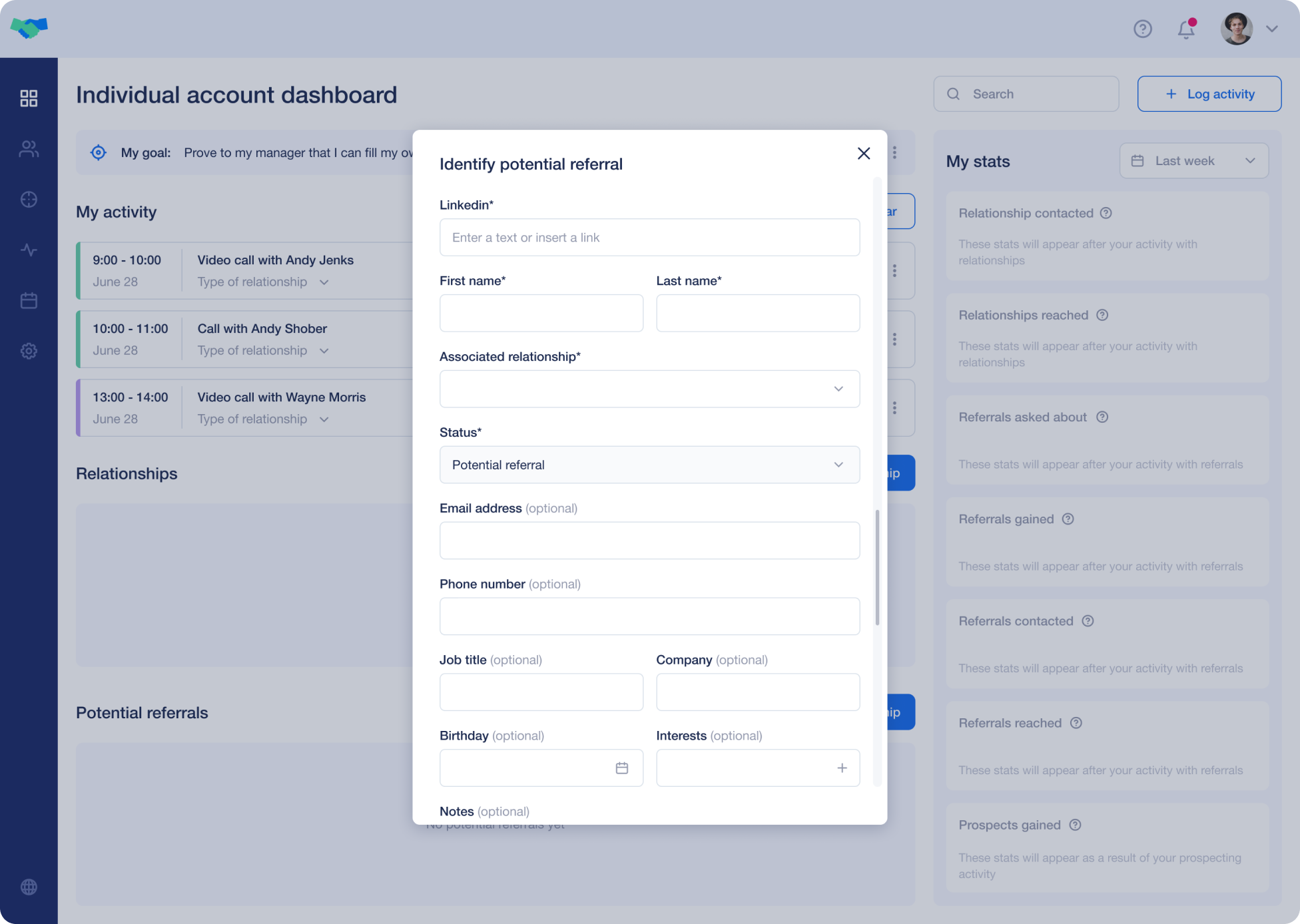Image resolution: width=1300 pixels, height=924 pixels.
Task: Open the contacts people icon in sidebar
Action: coord(29,149)
